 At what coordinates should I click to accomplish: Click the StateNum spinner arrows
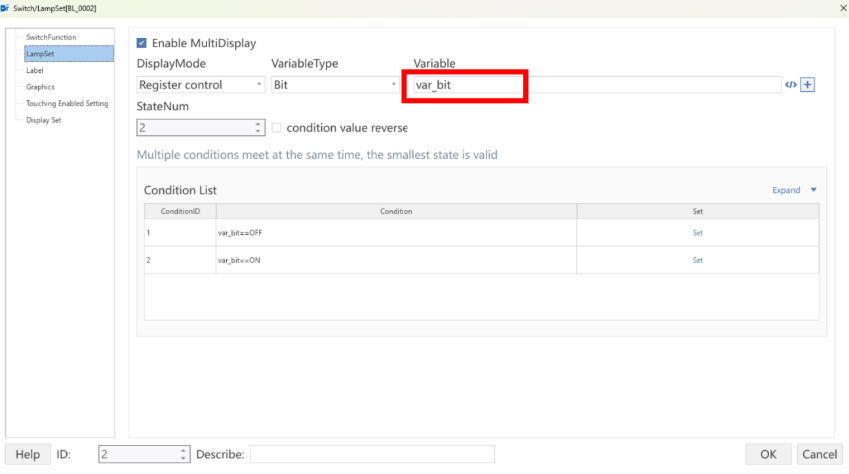coord(258,127)
